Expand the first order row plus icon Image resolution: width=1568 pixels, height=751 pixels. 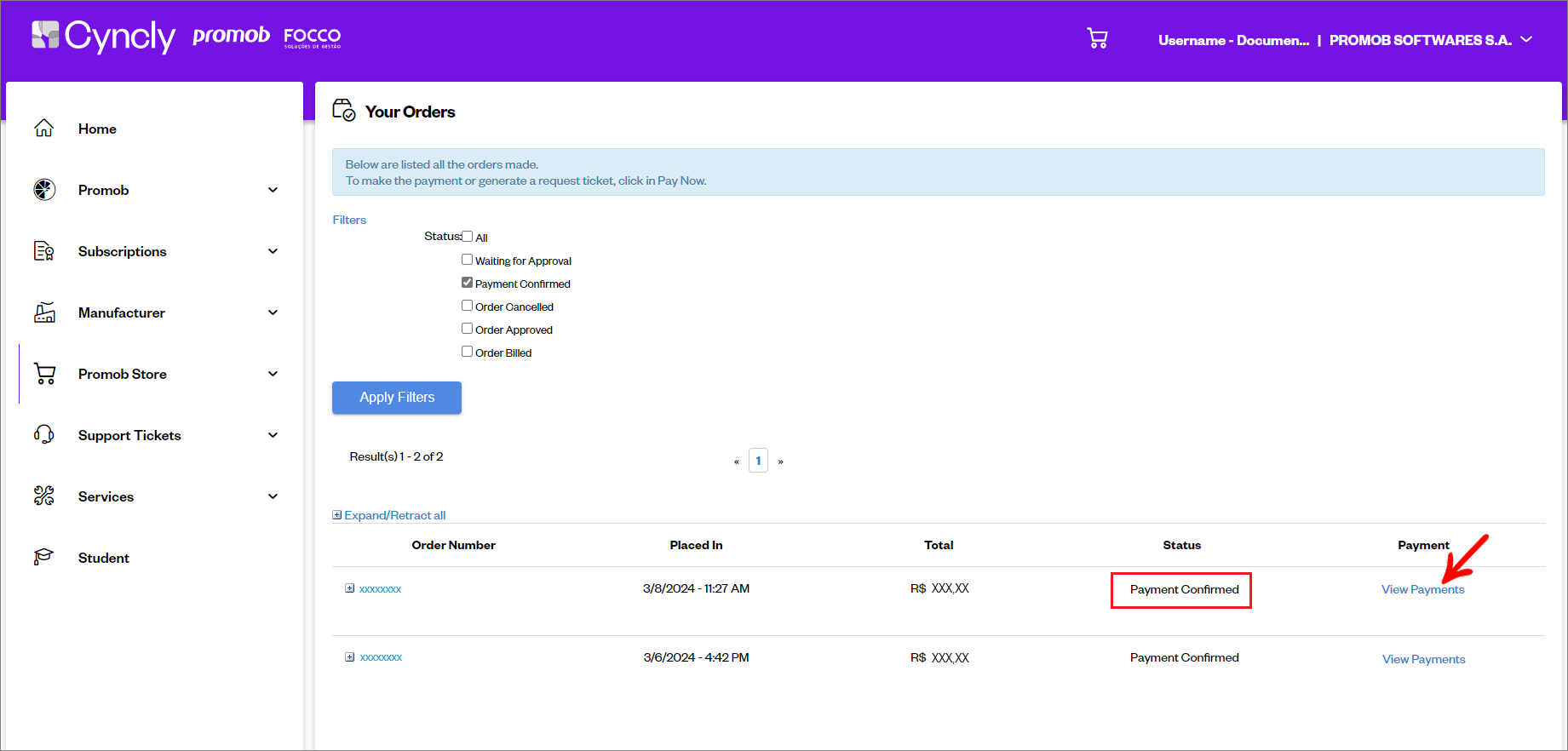click(x=349, y=588)
